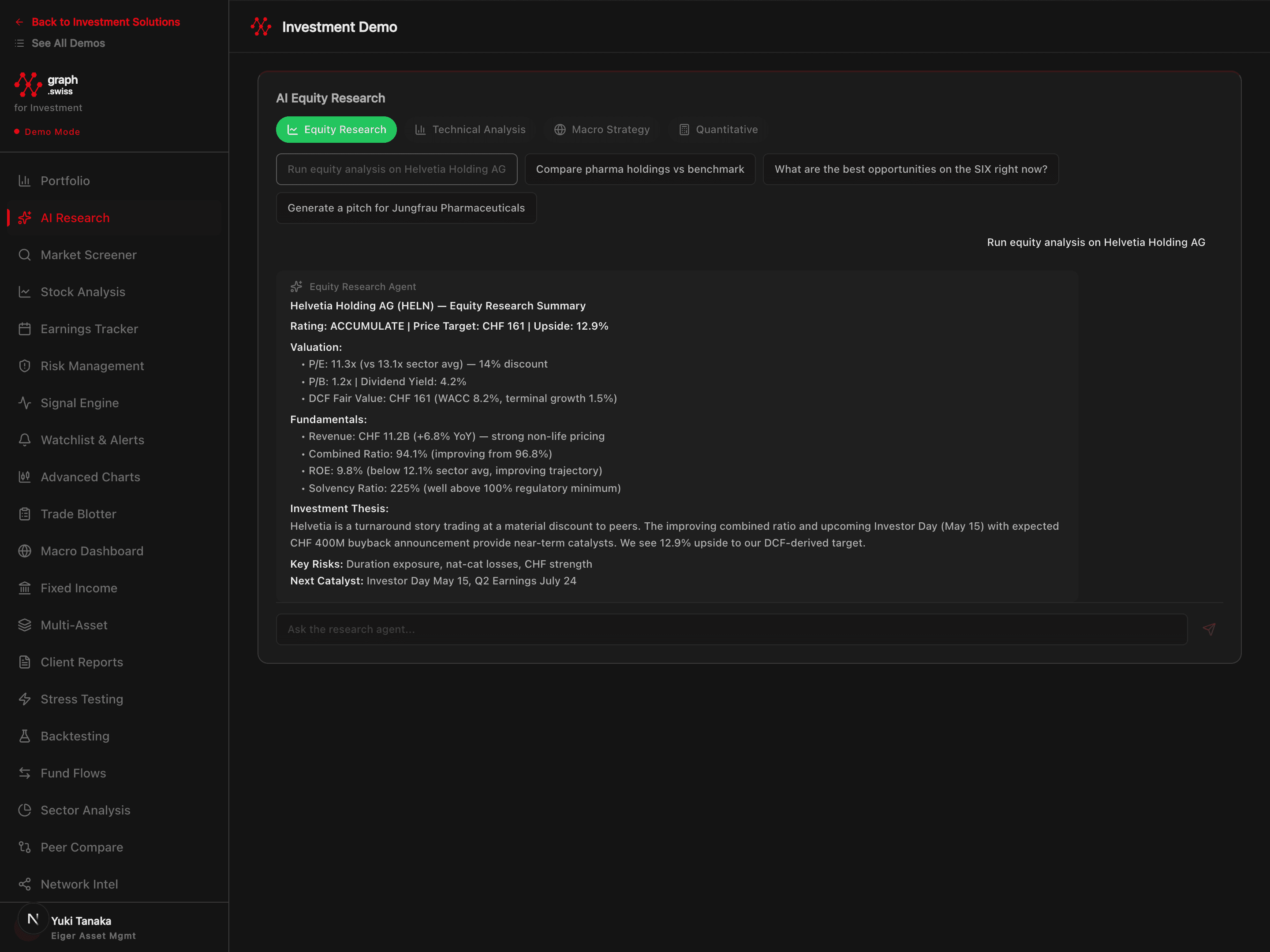Click the Equity Research Agent sparkle icon

coord(296,286)
